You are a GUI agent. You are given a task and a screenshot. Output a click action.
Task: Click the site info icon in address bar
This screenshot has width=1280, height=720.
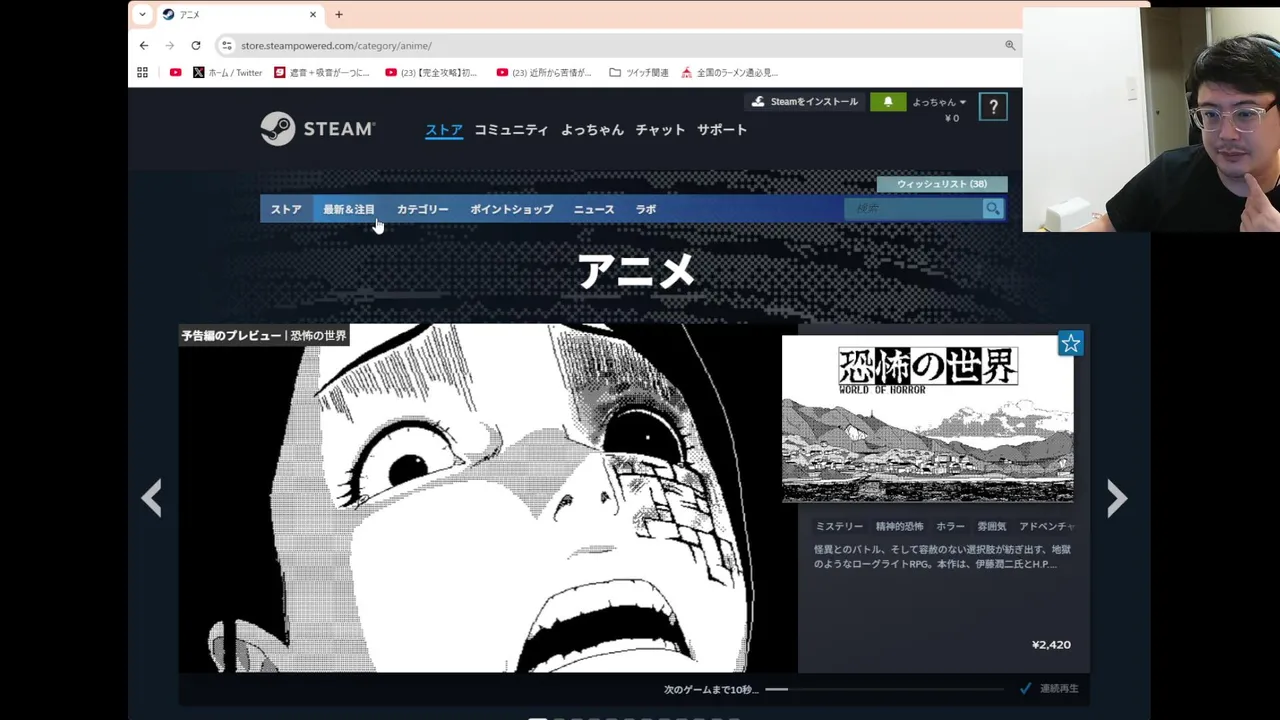[227, 45]
